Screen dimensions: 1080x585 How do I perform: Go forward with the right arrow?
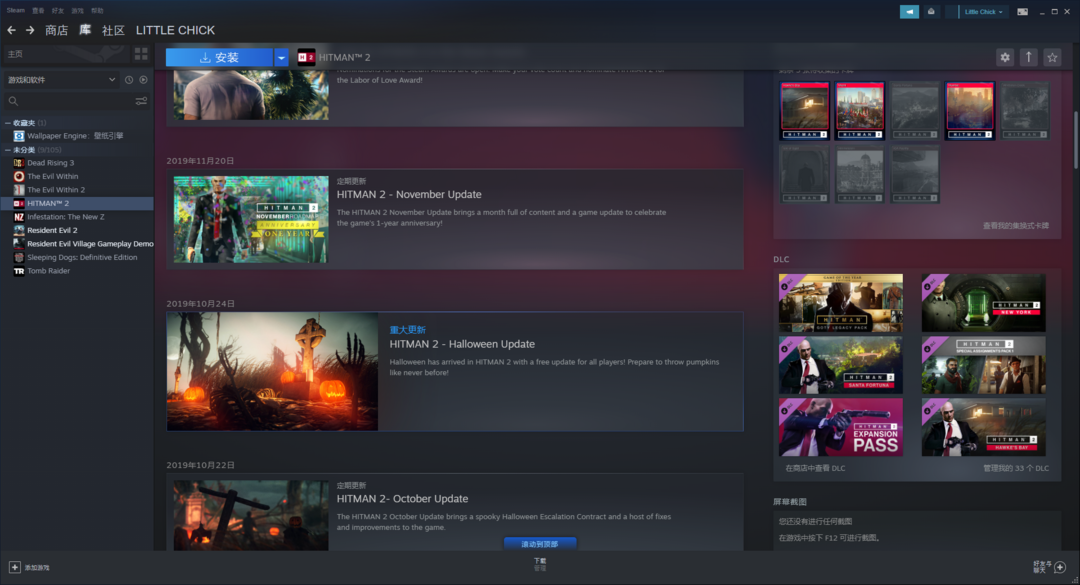(30, 30)
